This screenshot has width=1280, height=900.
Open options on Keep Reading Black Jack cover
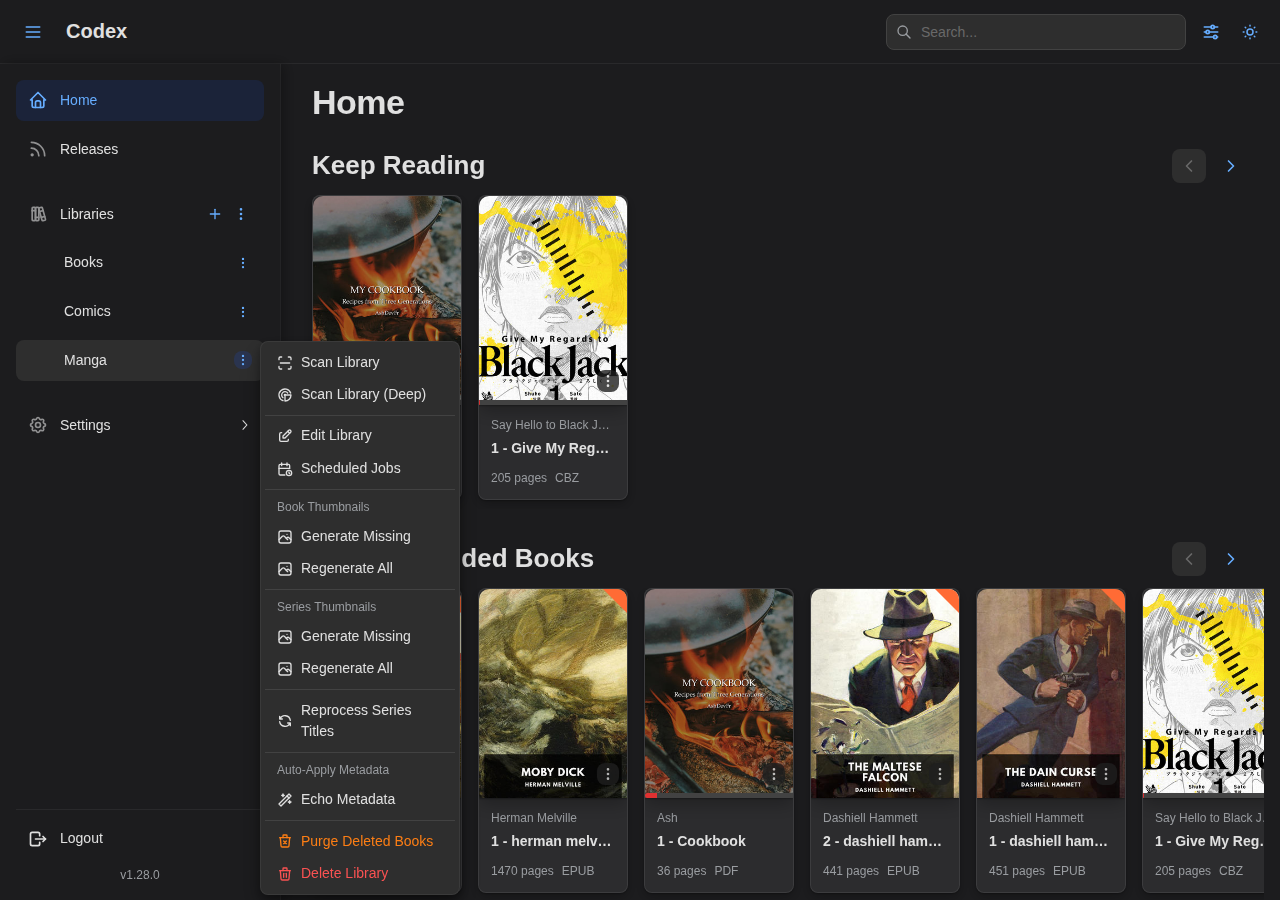tap(608, 381)
